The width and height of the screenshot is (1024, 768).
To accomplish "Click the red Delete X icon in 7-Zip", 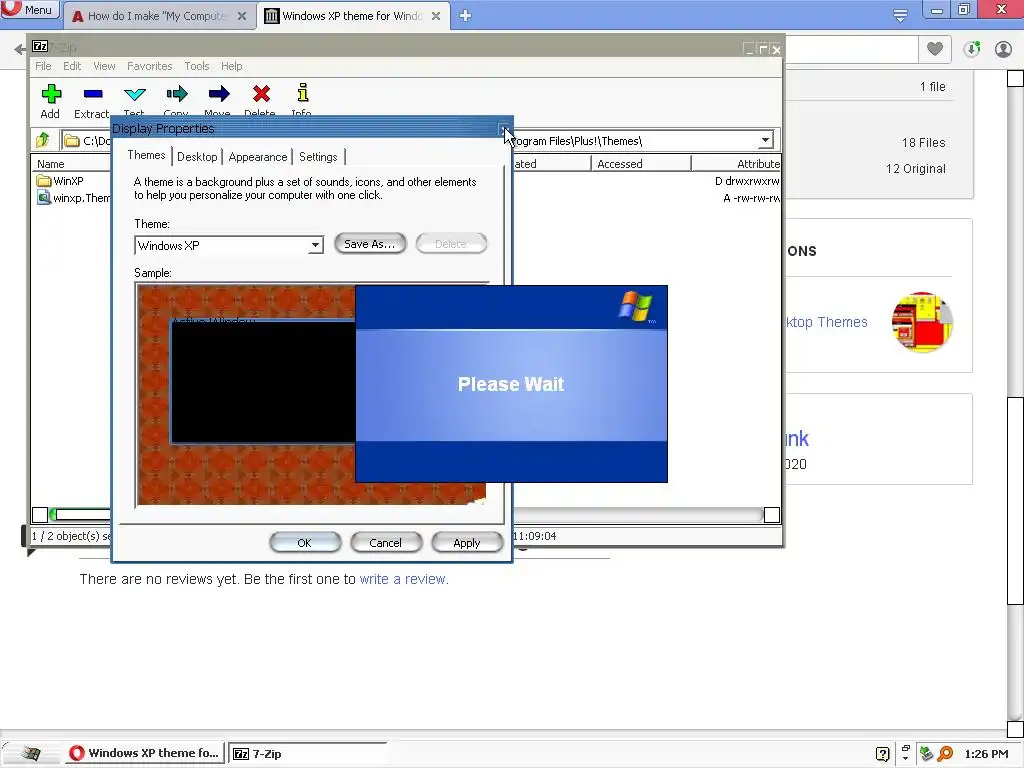I will [x=261, y=94].
